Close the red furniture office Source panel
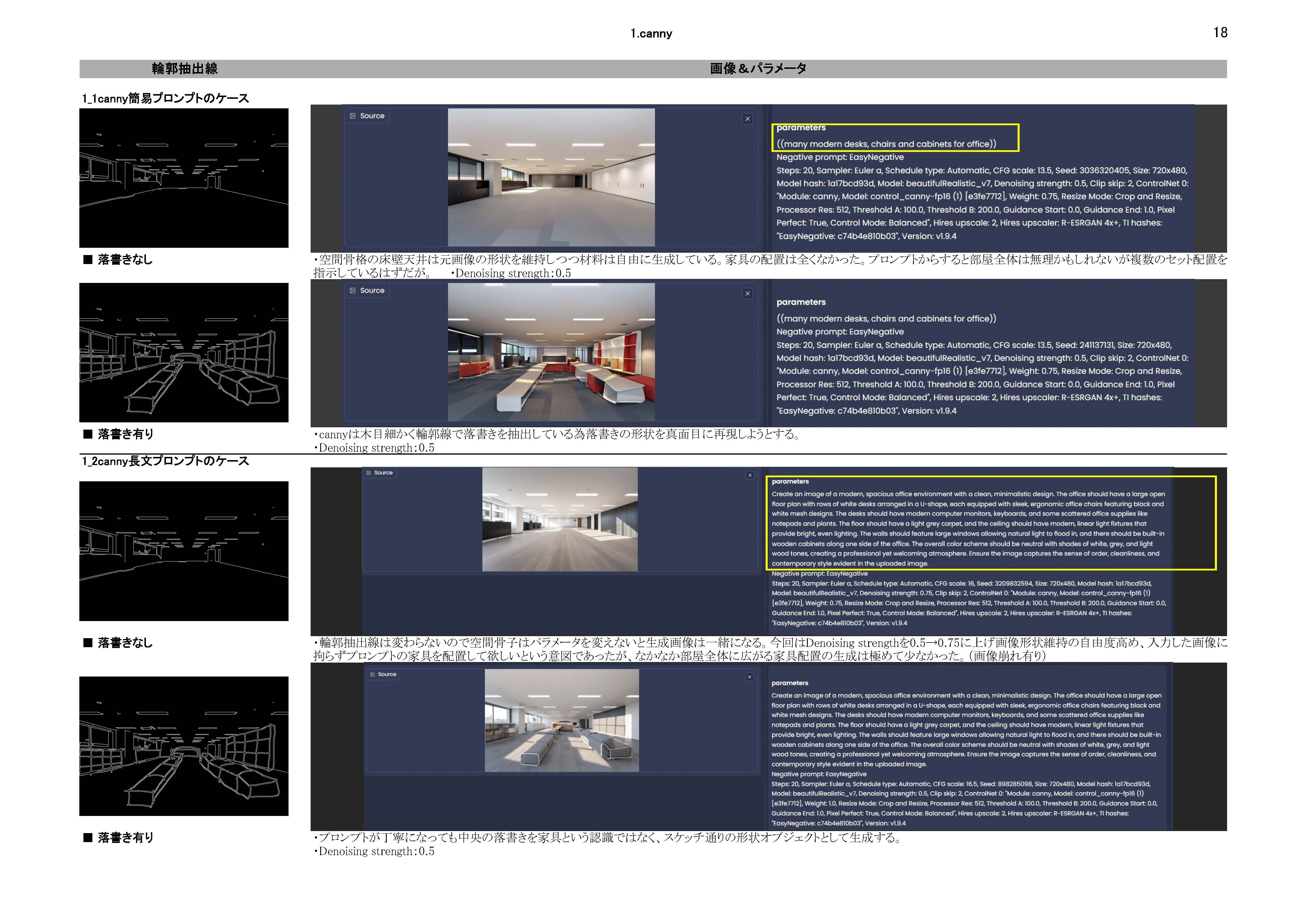The width and height of the screenshot is (1307, 924). 747,294
